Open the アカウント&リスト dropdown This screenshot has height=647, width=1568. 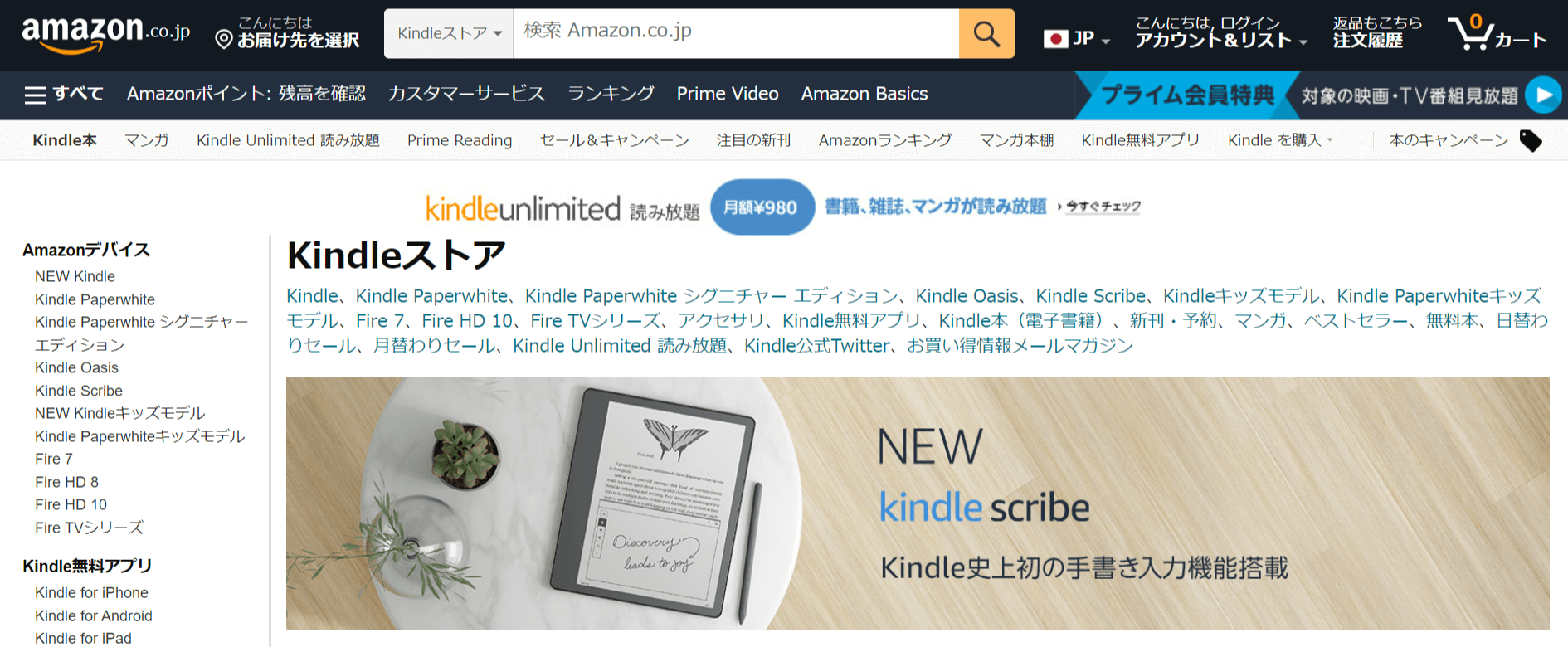pyautogui.click(x=1220, y=33)
